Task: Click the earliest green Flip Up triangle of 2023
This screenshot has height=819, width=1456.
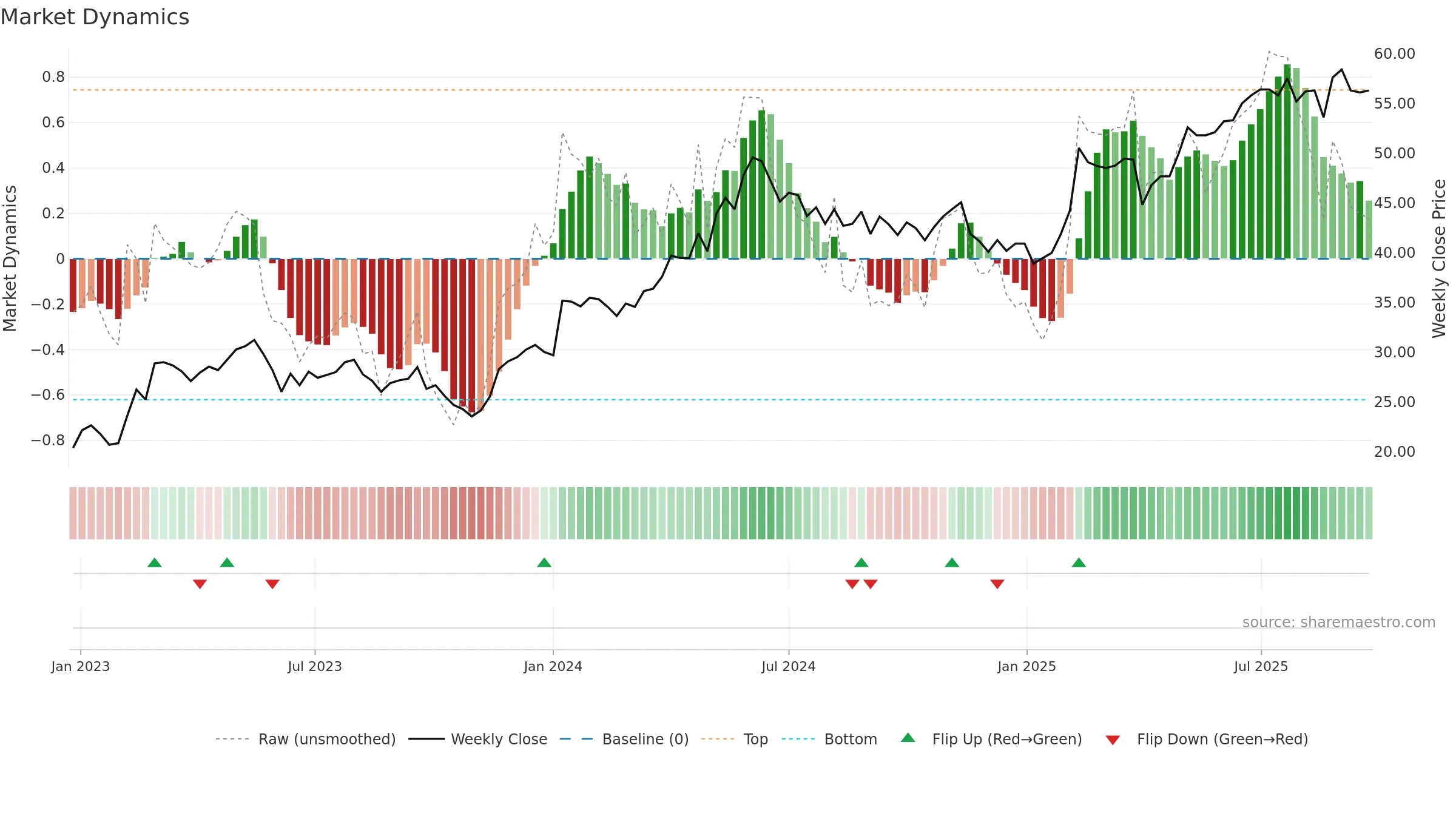Action: pos(155,562)
